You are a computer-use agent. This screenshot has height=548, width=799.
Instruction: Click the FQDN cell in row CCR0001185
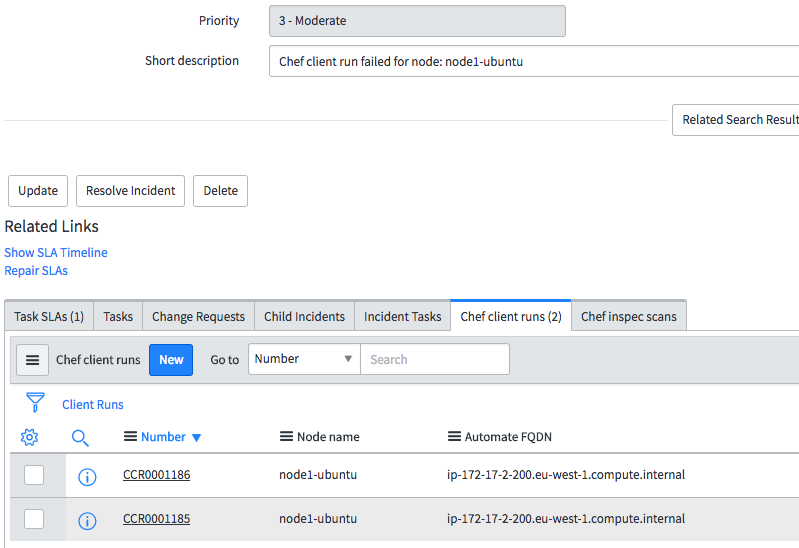pos(566,518)
